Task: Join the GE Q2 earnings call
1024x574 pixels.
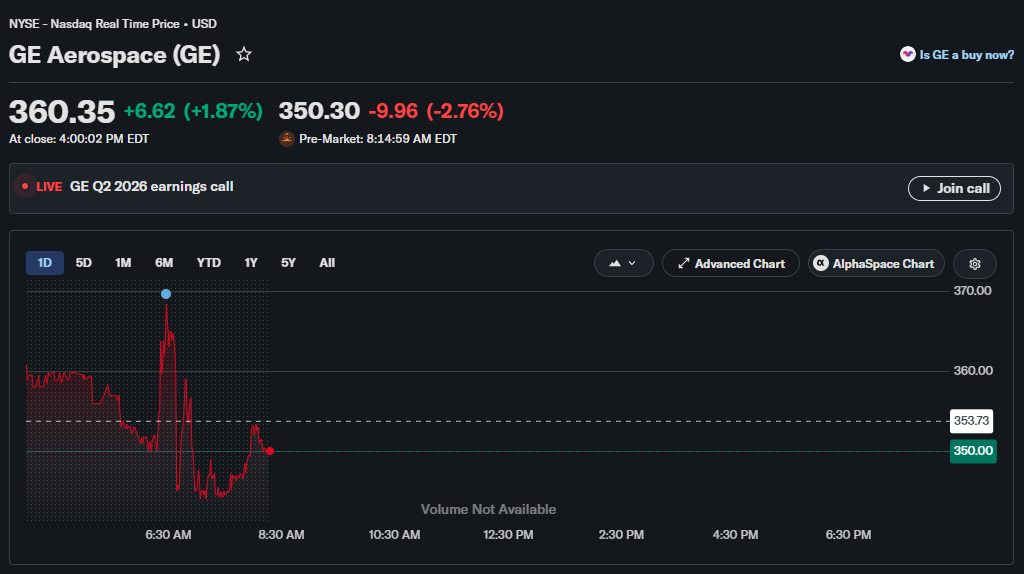Action: 954,188
